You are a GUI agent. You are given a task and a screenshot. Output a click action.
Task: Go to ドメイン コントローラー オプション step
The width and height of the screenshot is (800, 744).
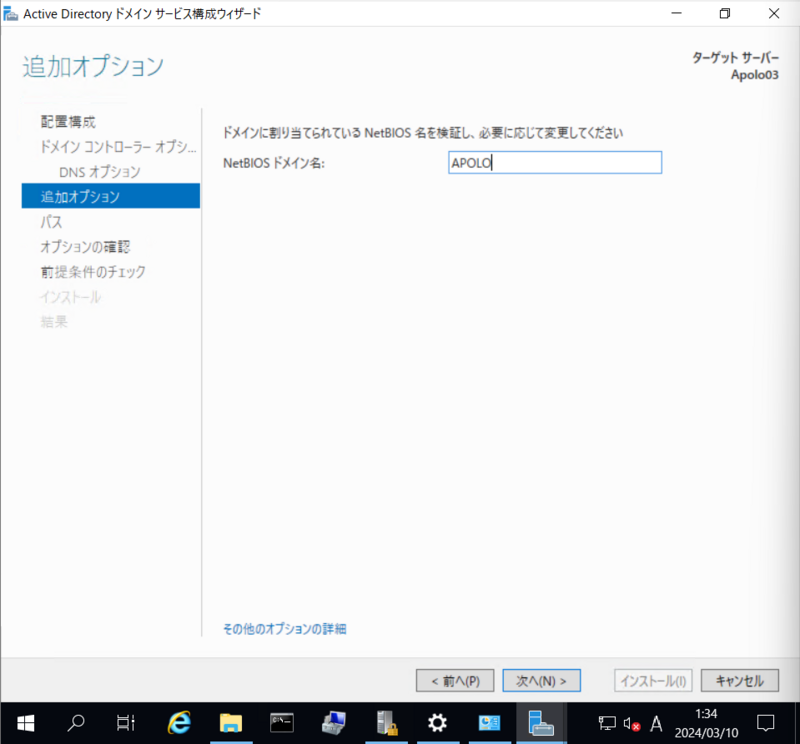click(118, 147)
